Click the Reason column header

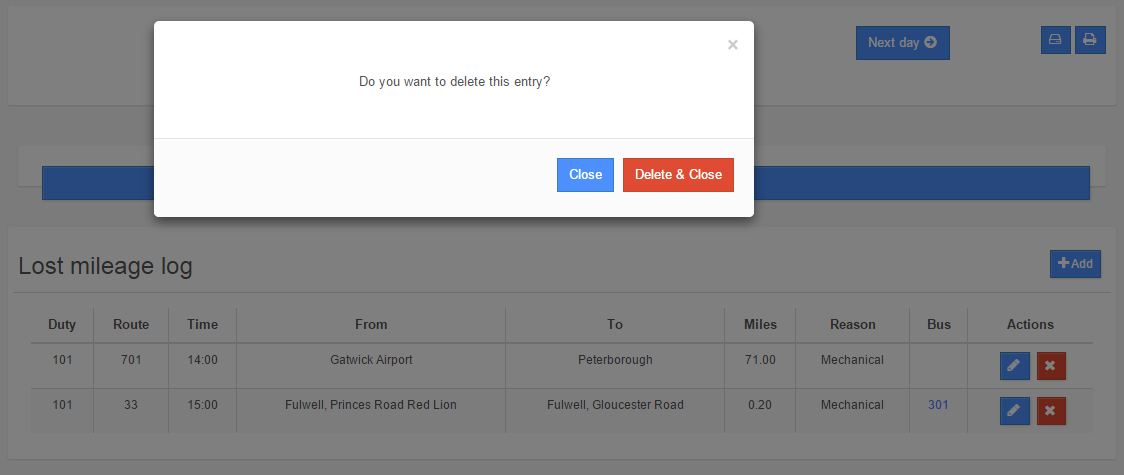coord(852,324)
